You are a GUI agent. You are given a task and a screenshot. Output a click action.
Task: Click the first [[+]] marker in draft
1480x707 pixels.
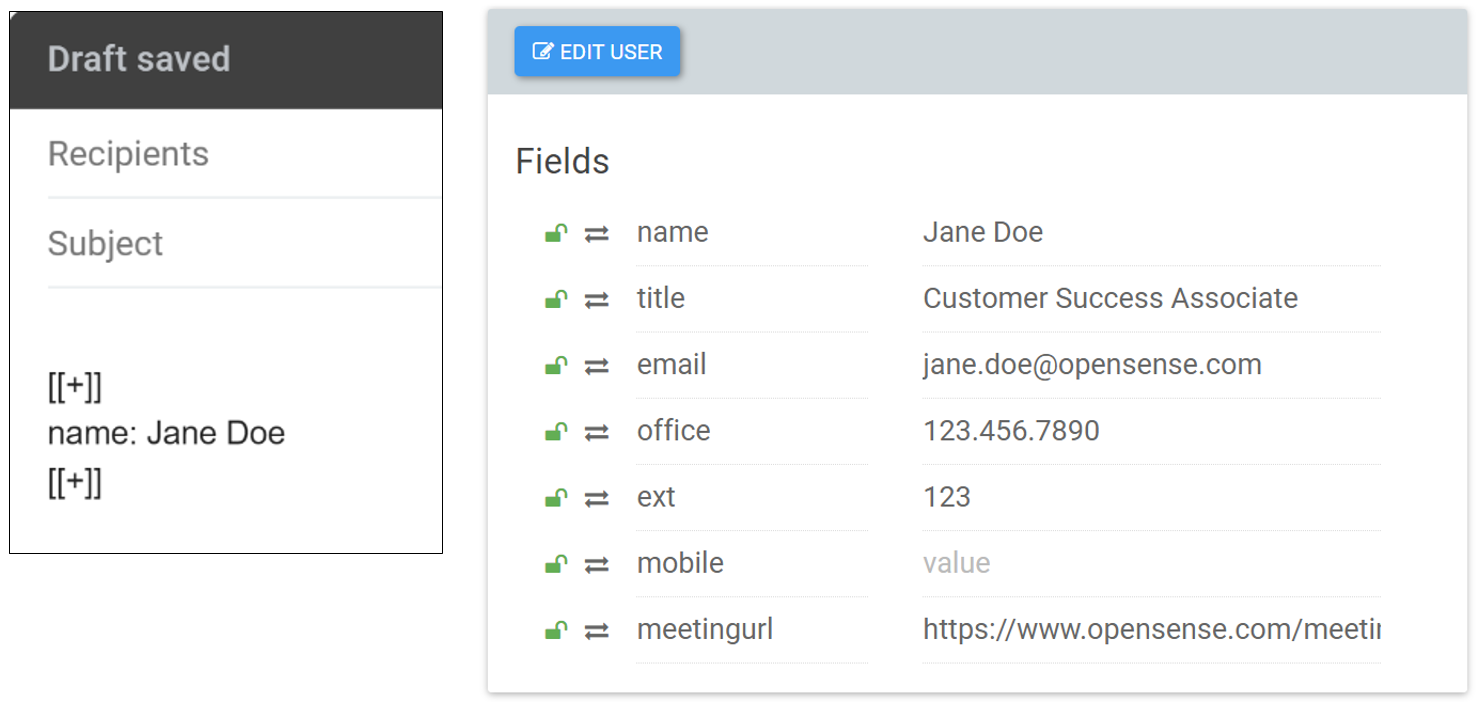coord(75,387)
